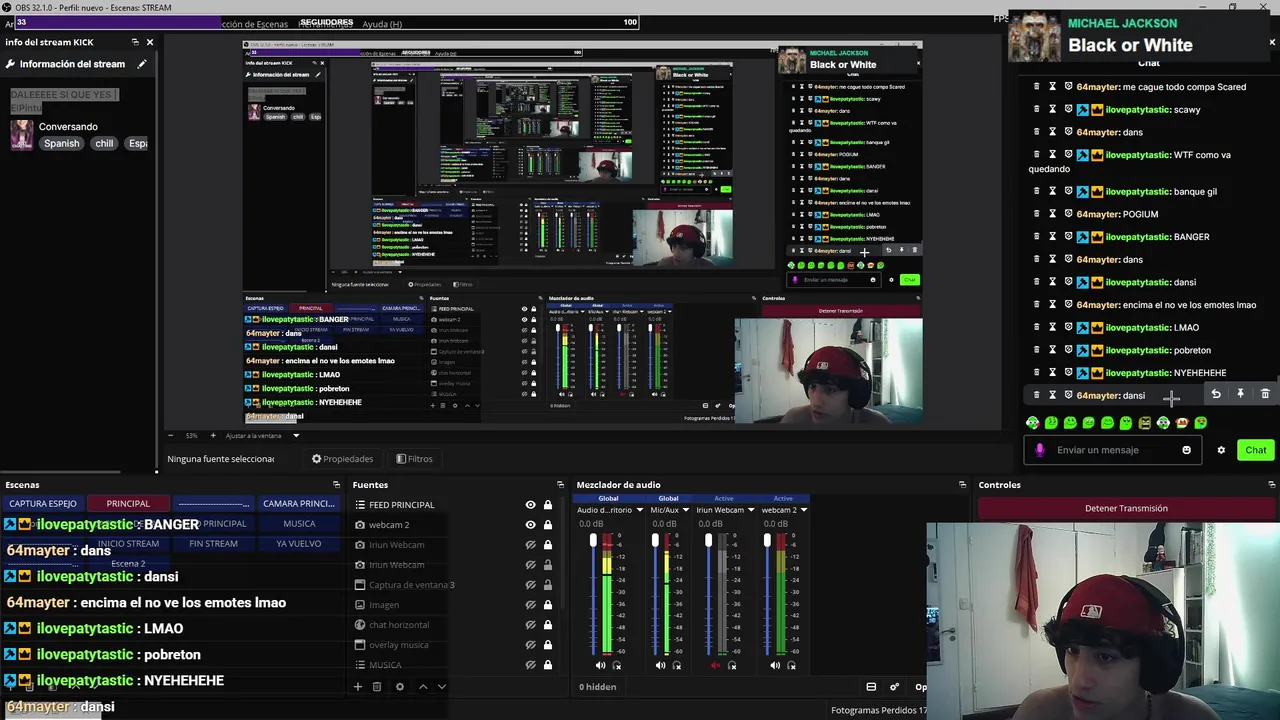Show the chat horizontal source

(531, 625)
